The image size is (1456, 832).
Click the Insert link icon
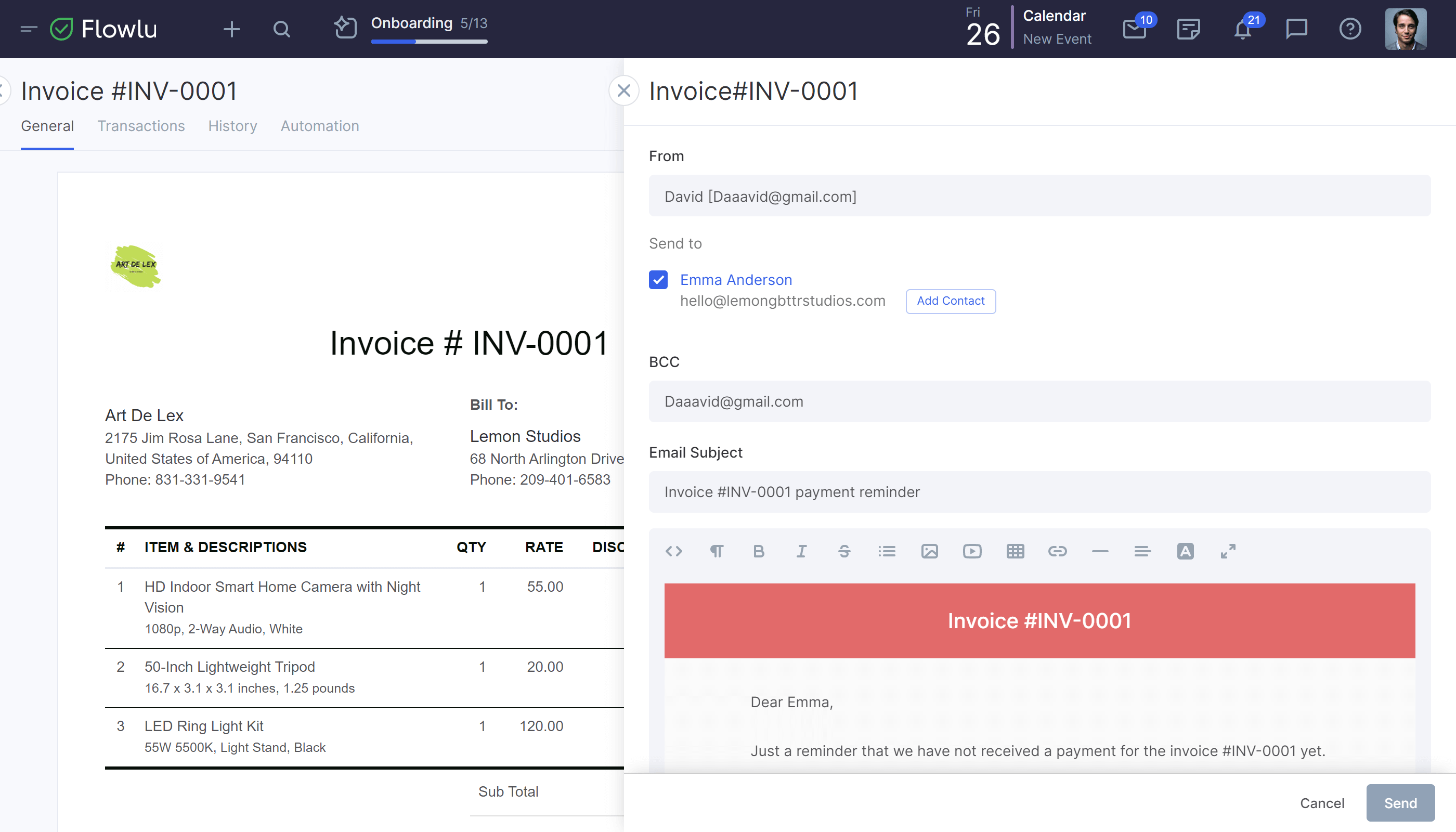pyautogui.click(x=1057, y=551)
